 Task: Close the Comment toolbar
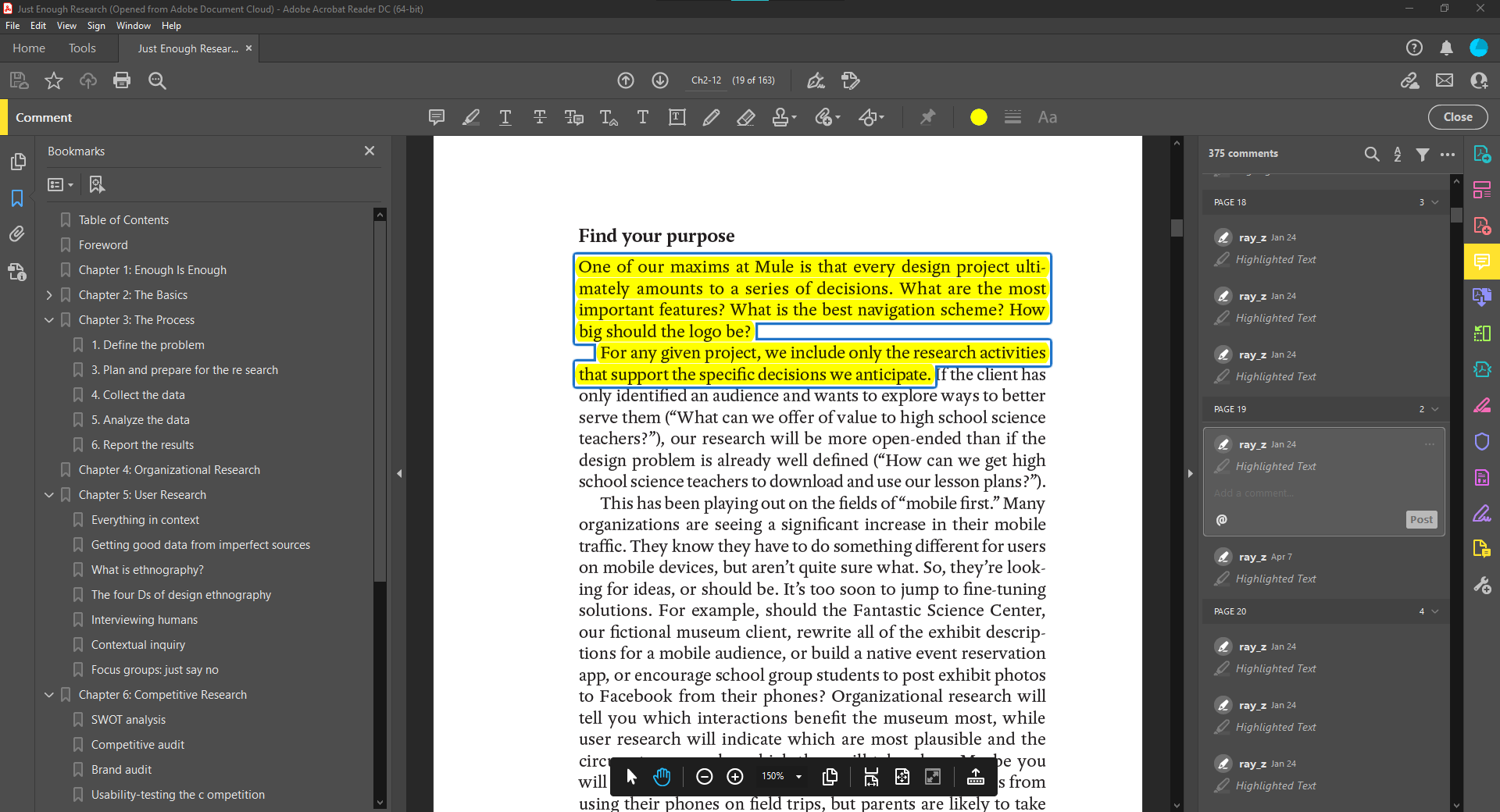(1458, 117)
